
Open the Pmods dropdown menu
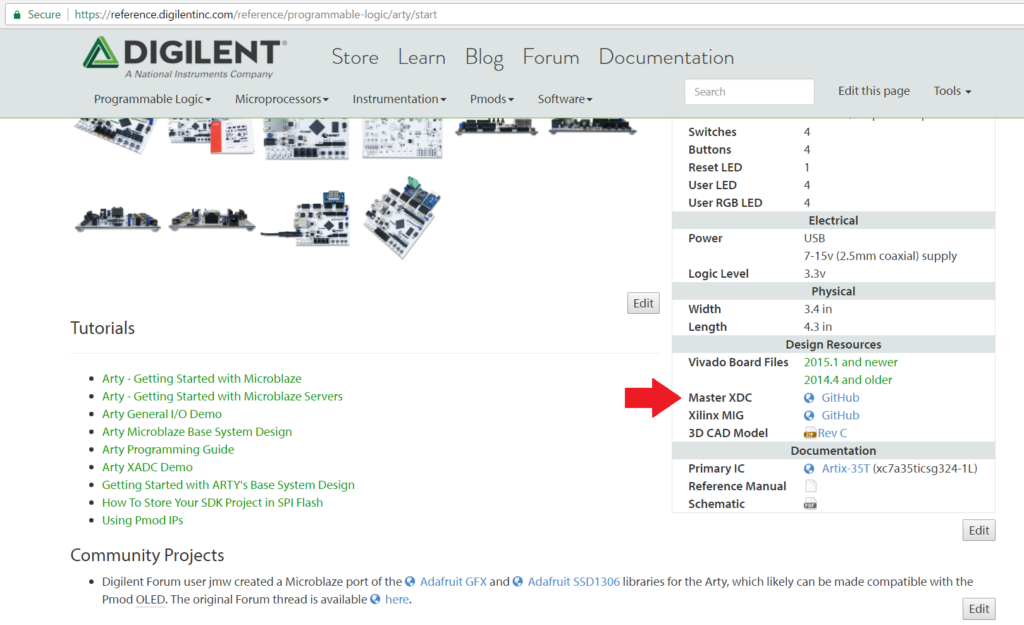(492, 99)
